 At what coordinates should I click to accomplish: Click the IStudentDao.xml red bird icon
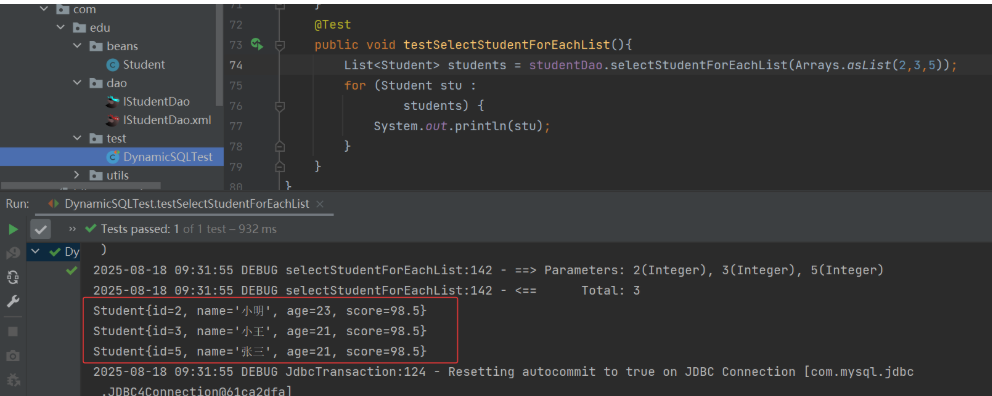click(113, 120)
